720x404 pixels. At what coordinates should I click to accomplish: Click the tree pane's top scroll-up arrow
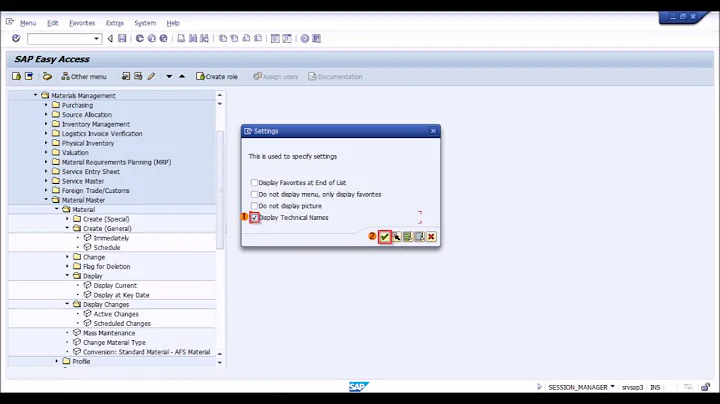[219, 95]
